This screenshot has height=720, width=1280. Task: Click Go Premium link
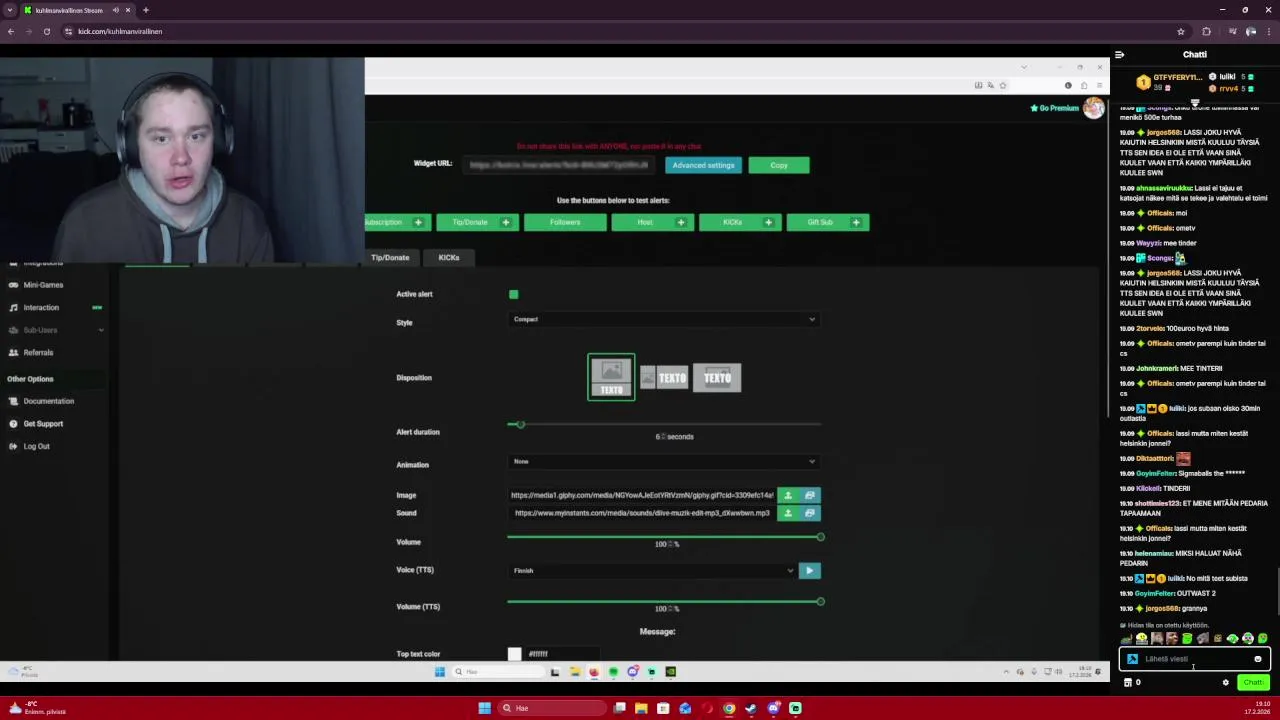(x=1055, y=108)
